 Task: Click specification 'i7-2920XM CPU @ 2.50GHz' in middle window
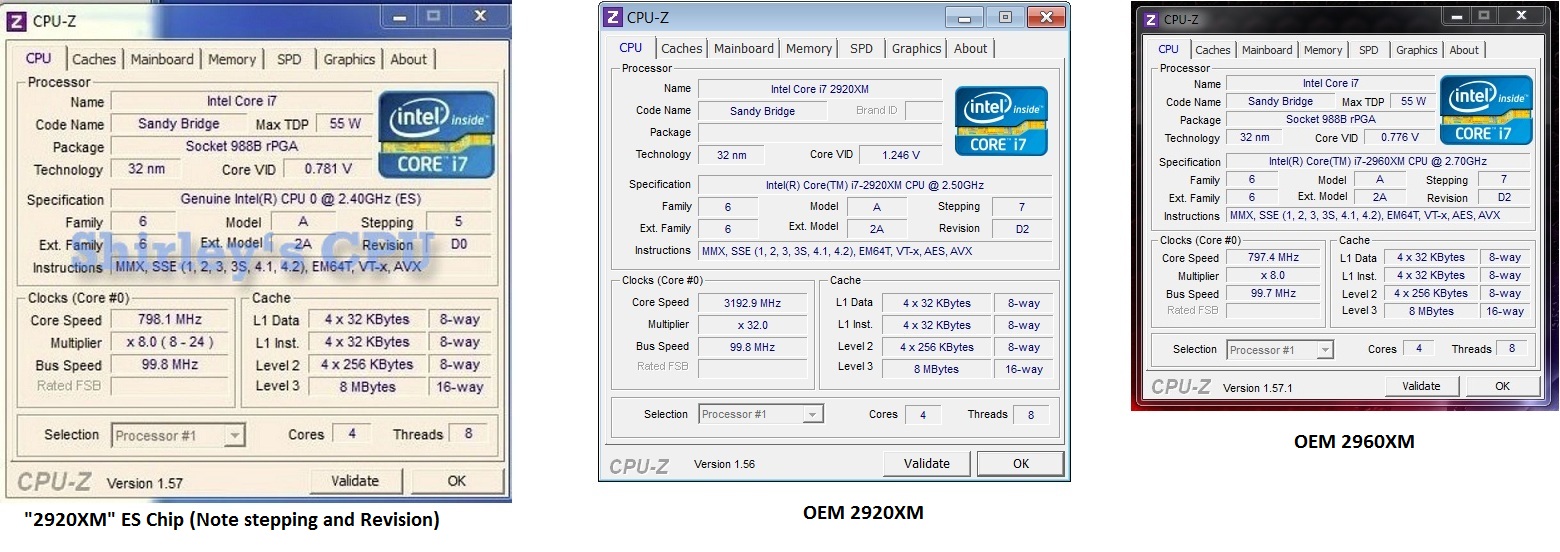click(x=875, y=185)
